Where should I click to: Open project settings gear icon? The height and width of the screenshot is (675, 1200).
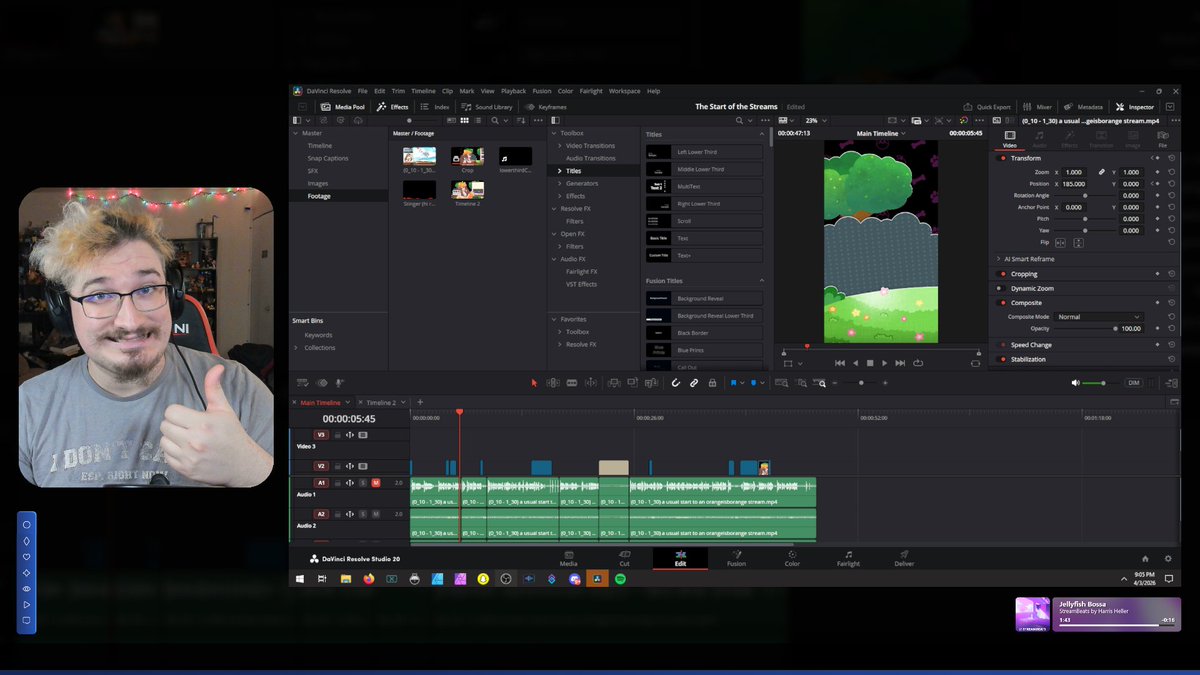[1168, 559]
